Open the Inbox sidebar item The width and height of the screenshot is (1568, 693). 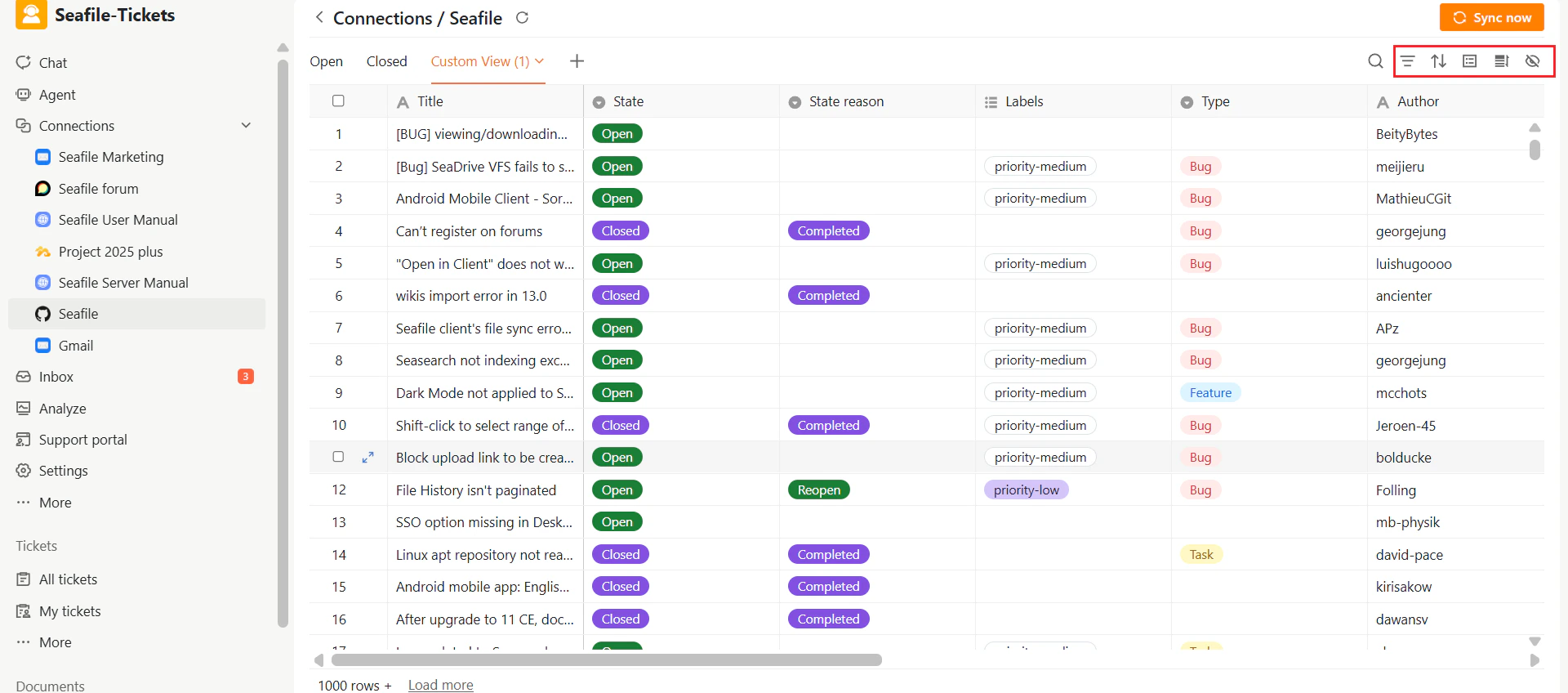tap(56, 377)
